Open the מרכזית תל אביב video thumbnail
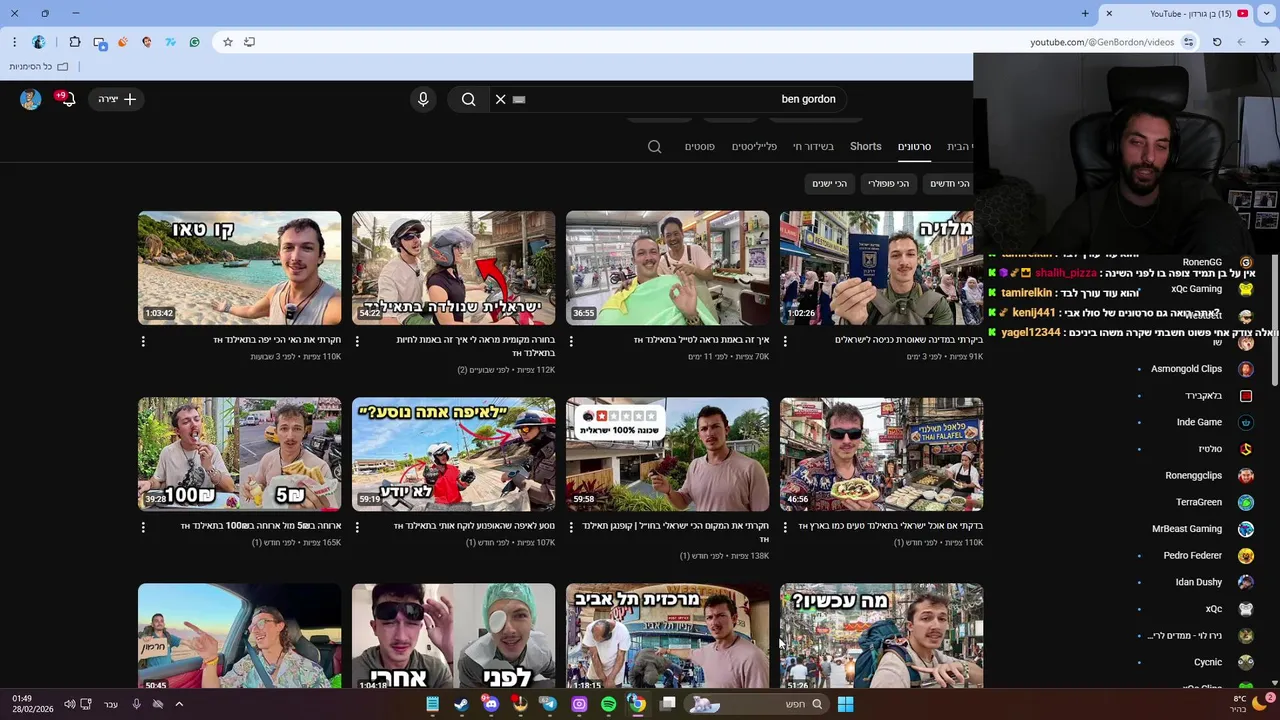 (668, 635)
